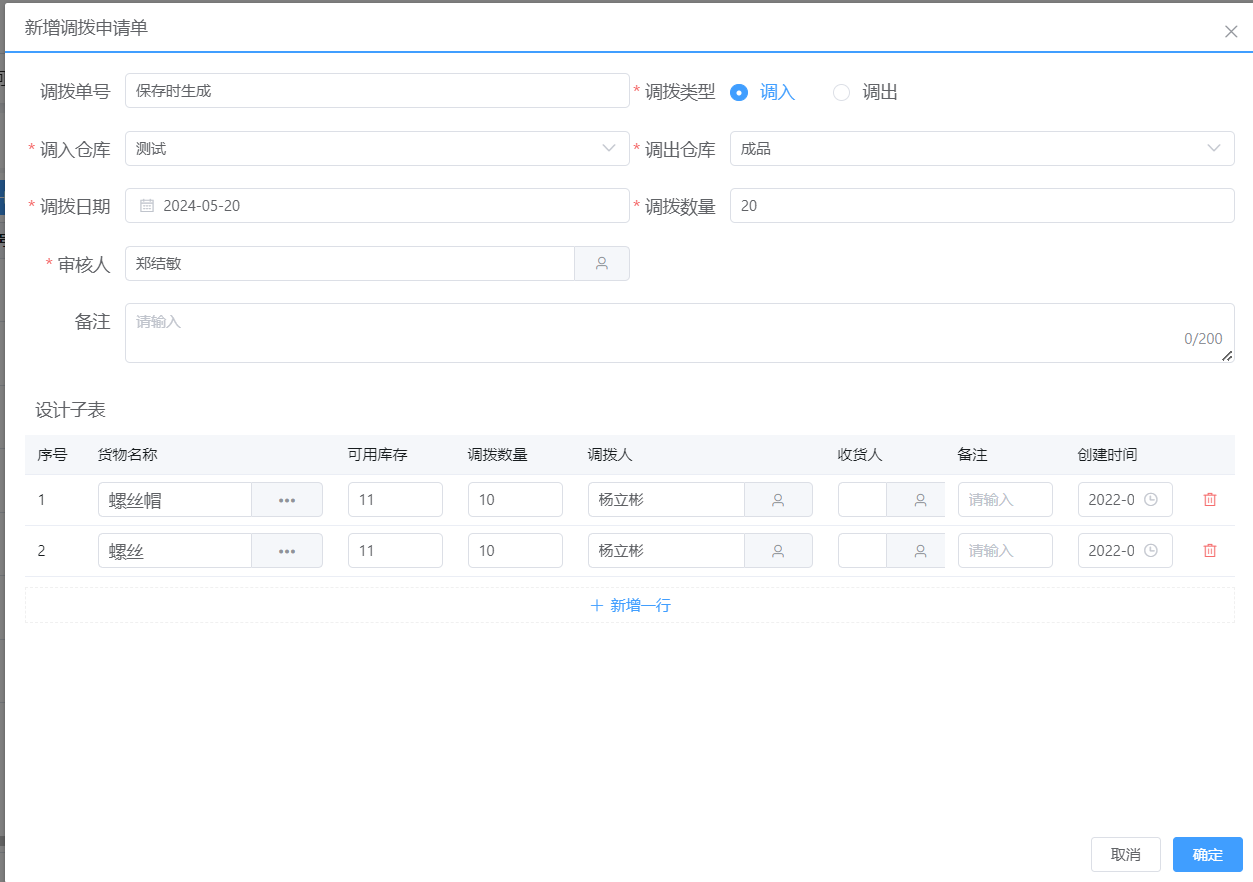The height and width of the screenshot is (882, 1253).
Task: Click the 调拨数量 field showing 20
Action: click(x=982, y=206)
